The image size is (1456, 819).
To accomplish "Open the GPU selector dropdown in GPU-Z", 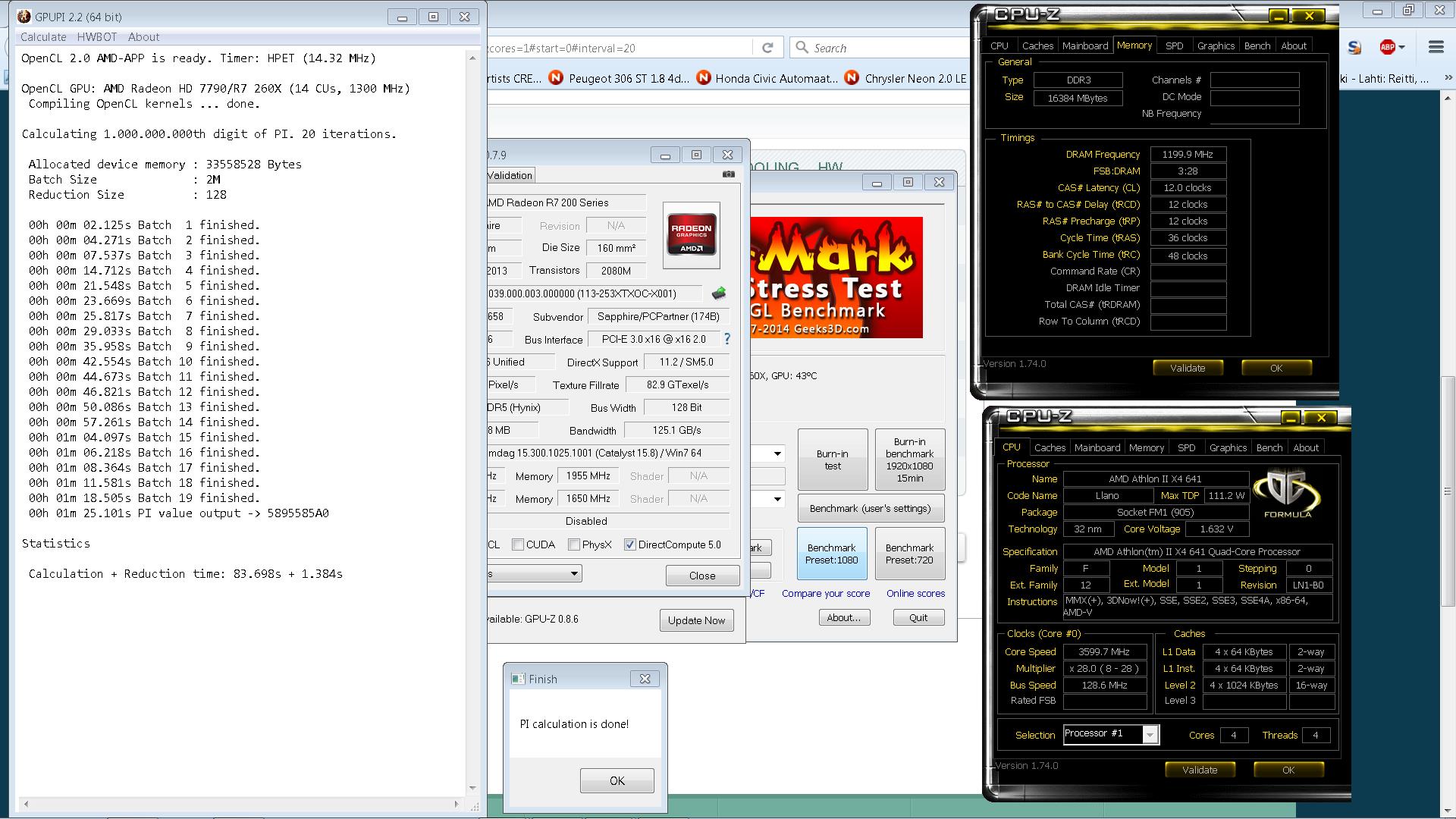I will (574, 574).
